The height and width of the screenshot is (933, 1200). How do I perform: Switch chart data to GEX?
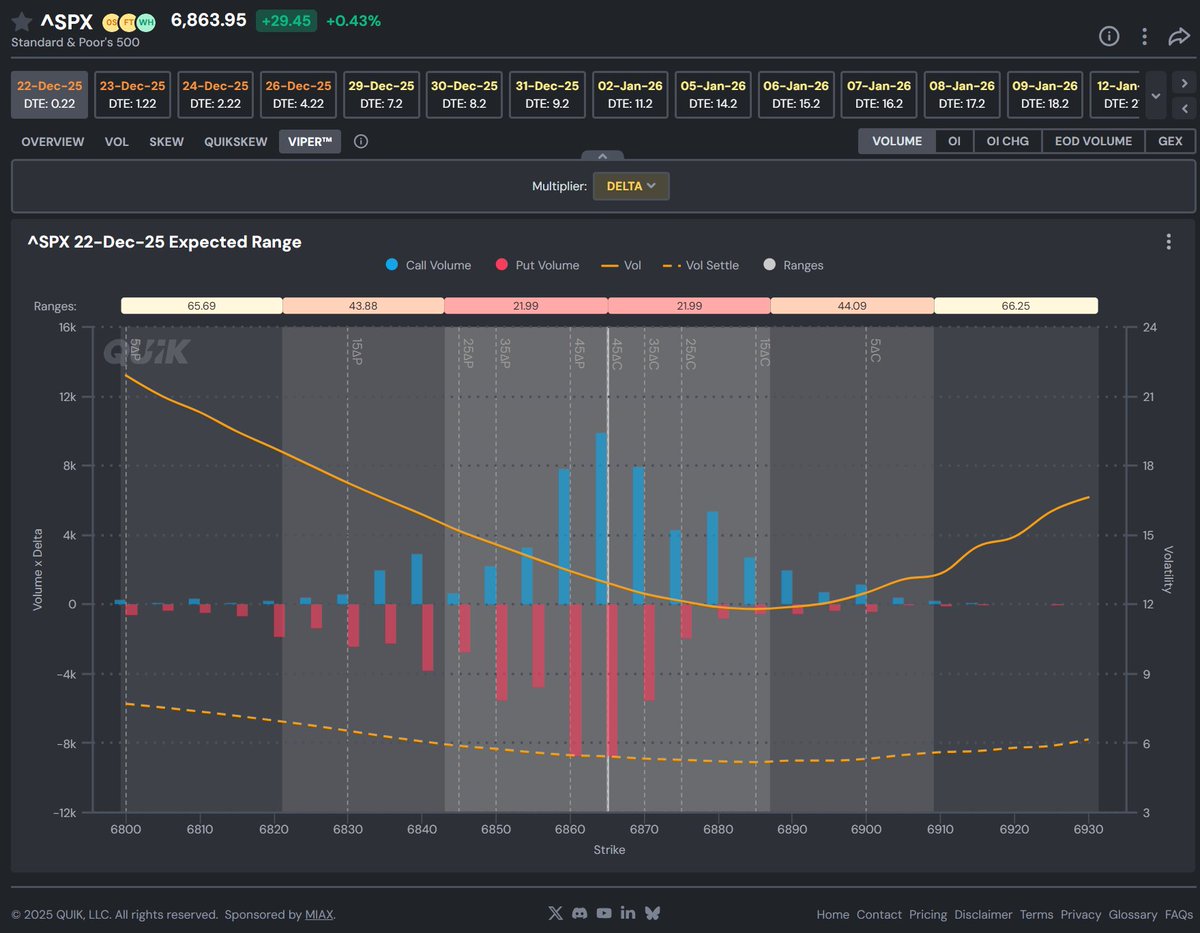(x=1170, y=141)
